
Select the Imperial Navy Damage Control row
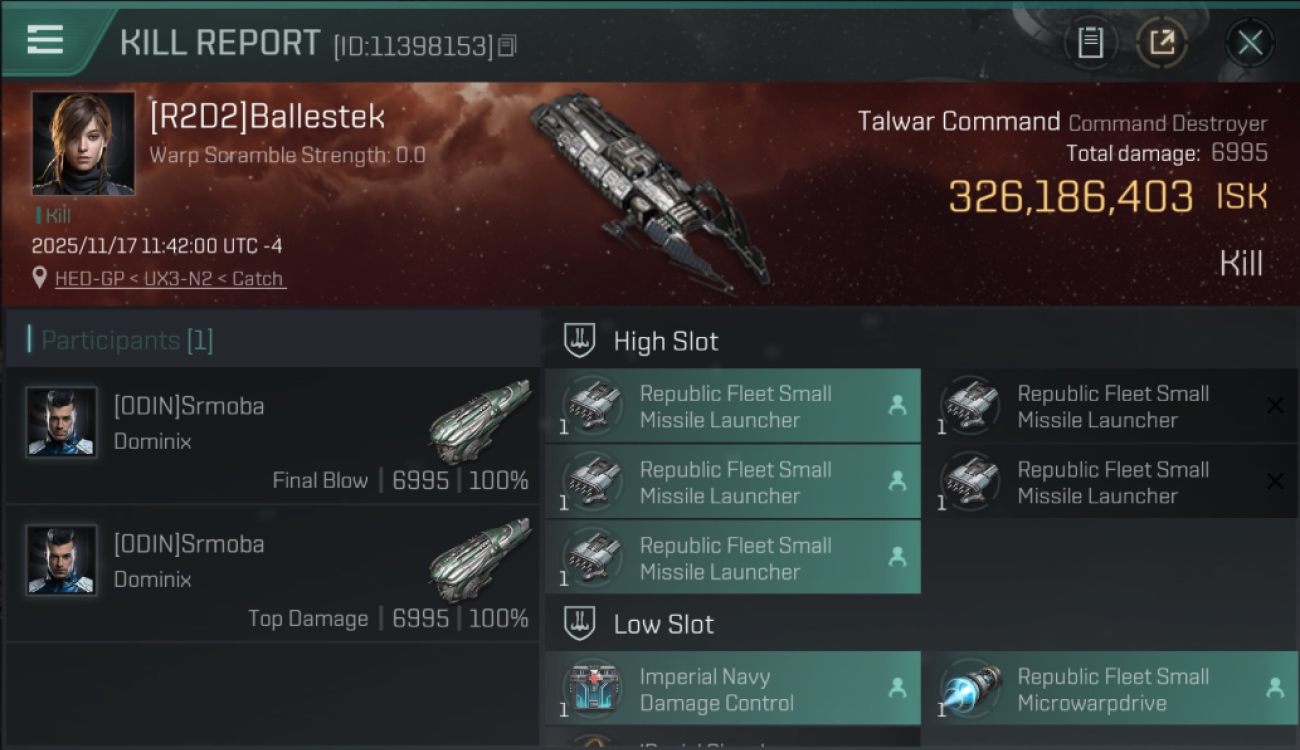[x=733, y=689]
